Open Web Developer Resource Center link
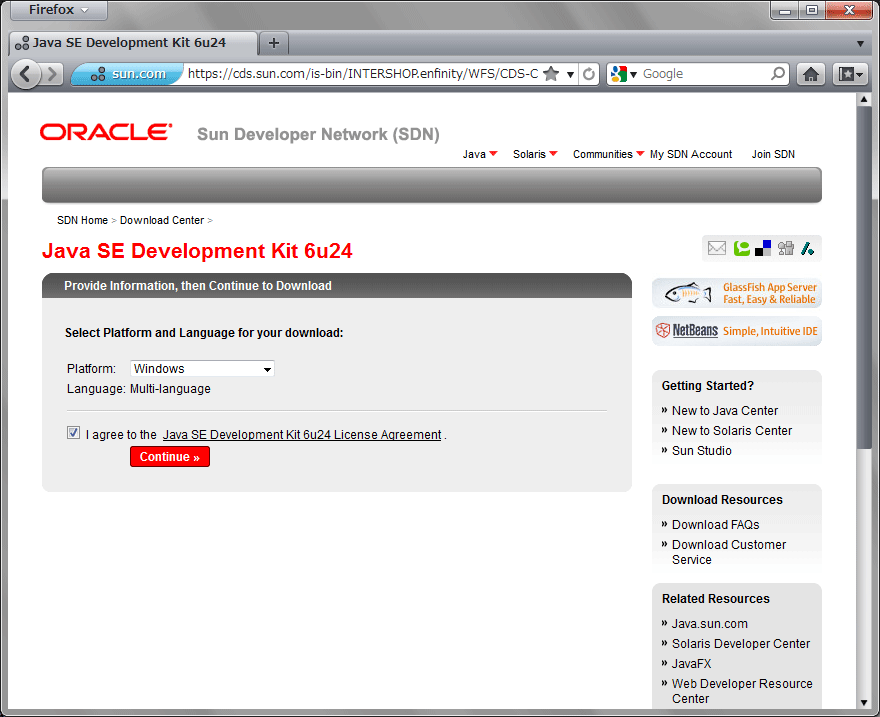 tap(742, 691)
